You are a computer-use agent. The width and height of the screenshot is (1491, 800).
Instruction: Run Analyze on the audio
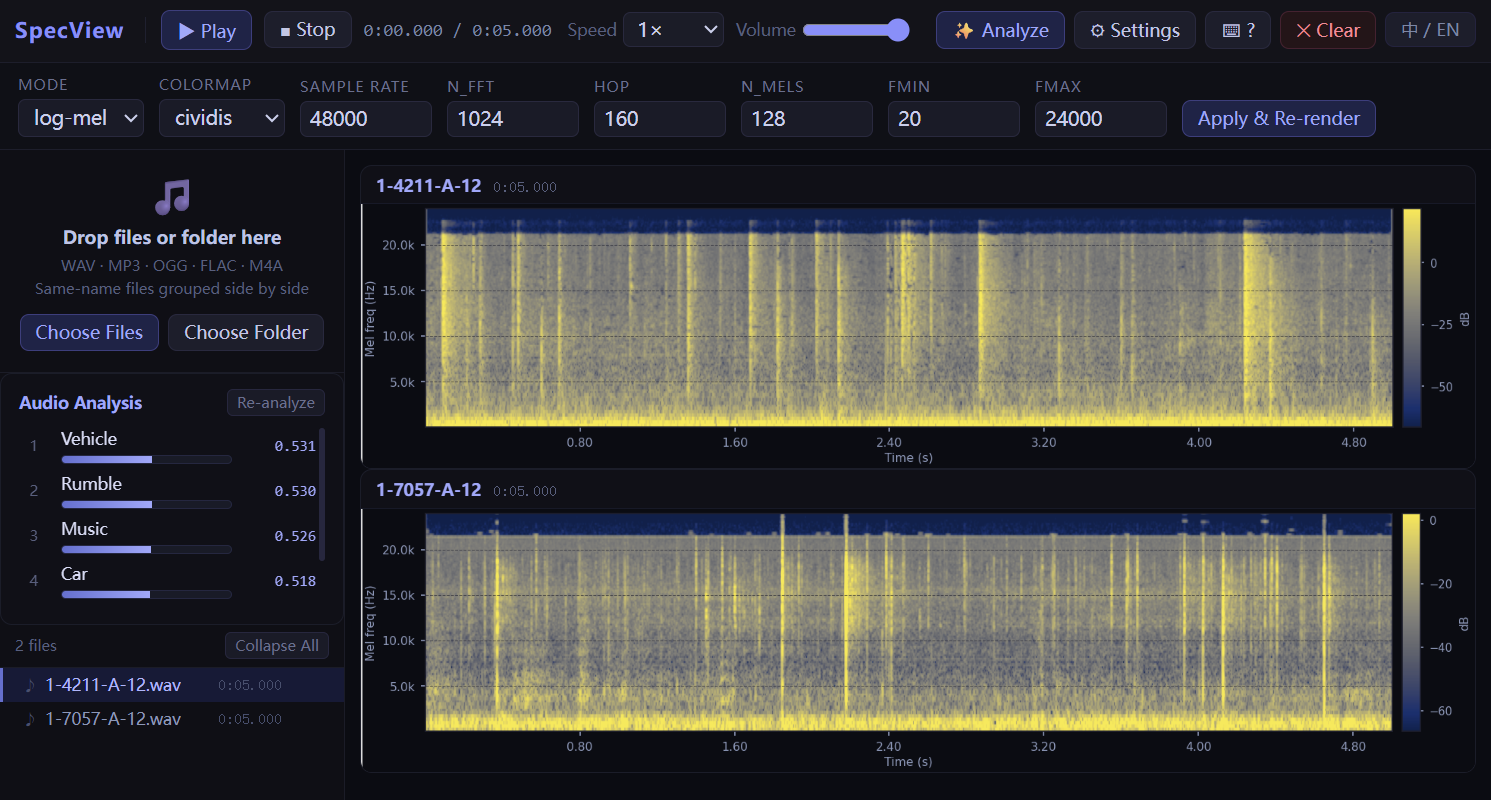point(1000,30)
